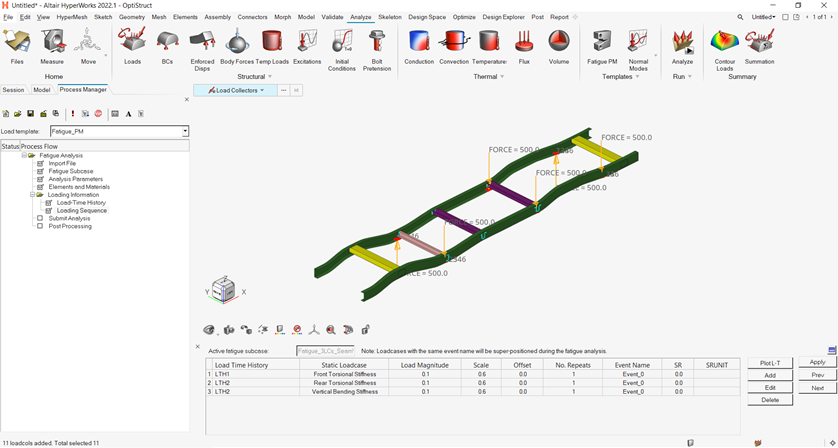
Task: Click the Plot L-T button
Action: coord(769,362)
